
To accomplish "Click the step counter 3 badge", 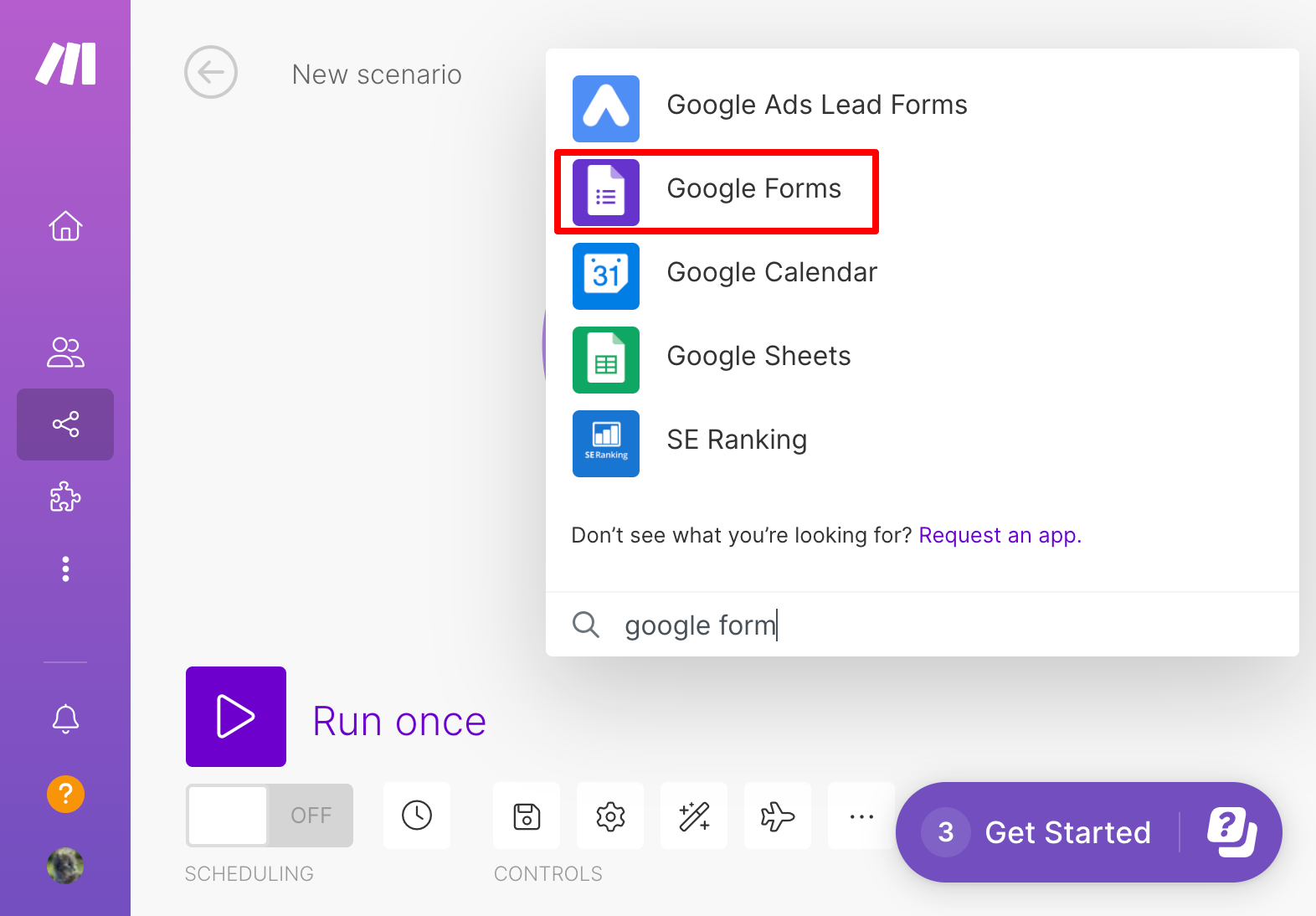I will [946, 832].
